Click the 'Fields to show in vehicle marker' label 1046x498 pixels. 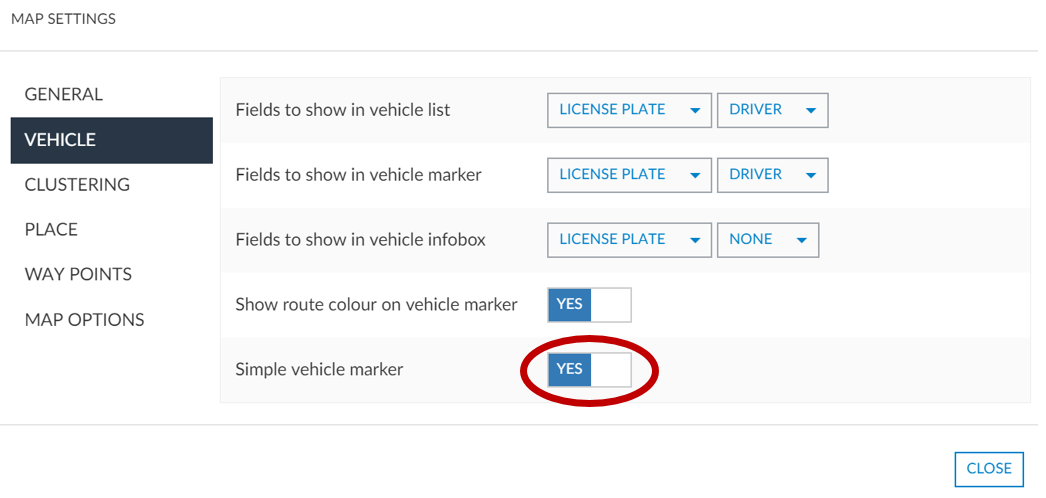pyautogui.click(x=358, y=175)
